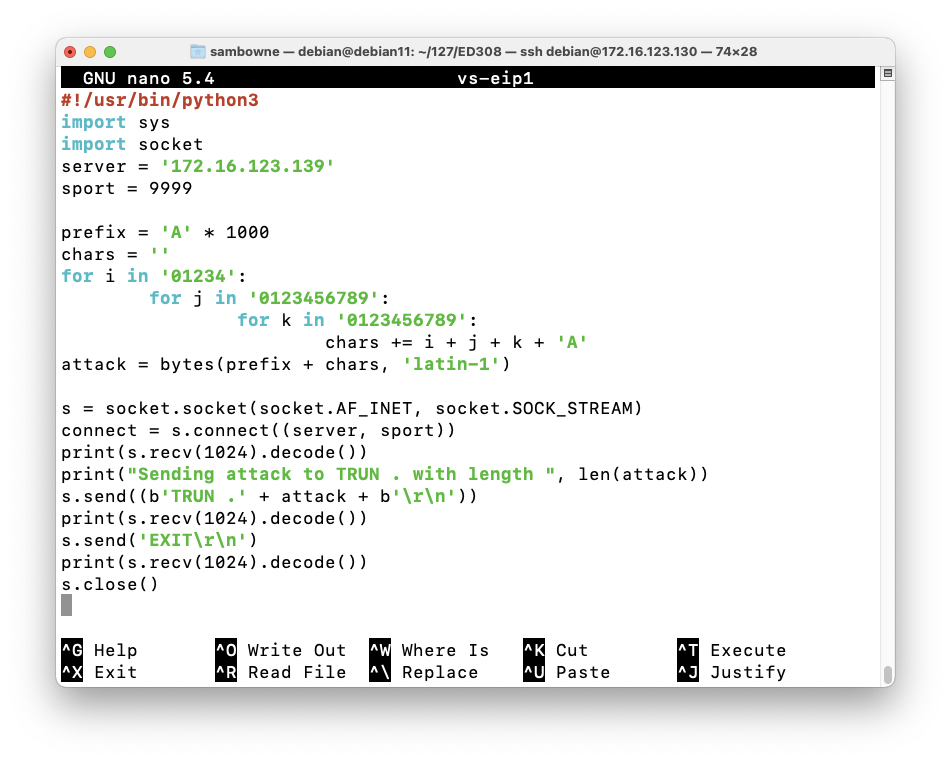Image resolution: width=951 pixels, height=761 pixels.
Task: Click the terminal scrollbar thumb at bottom right
Action: click(x=887, y=675)
